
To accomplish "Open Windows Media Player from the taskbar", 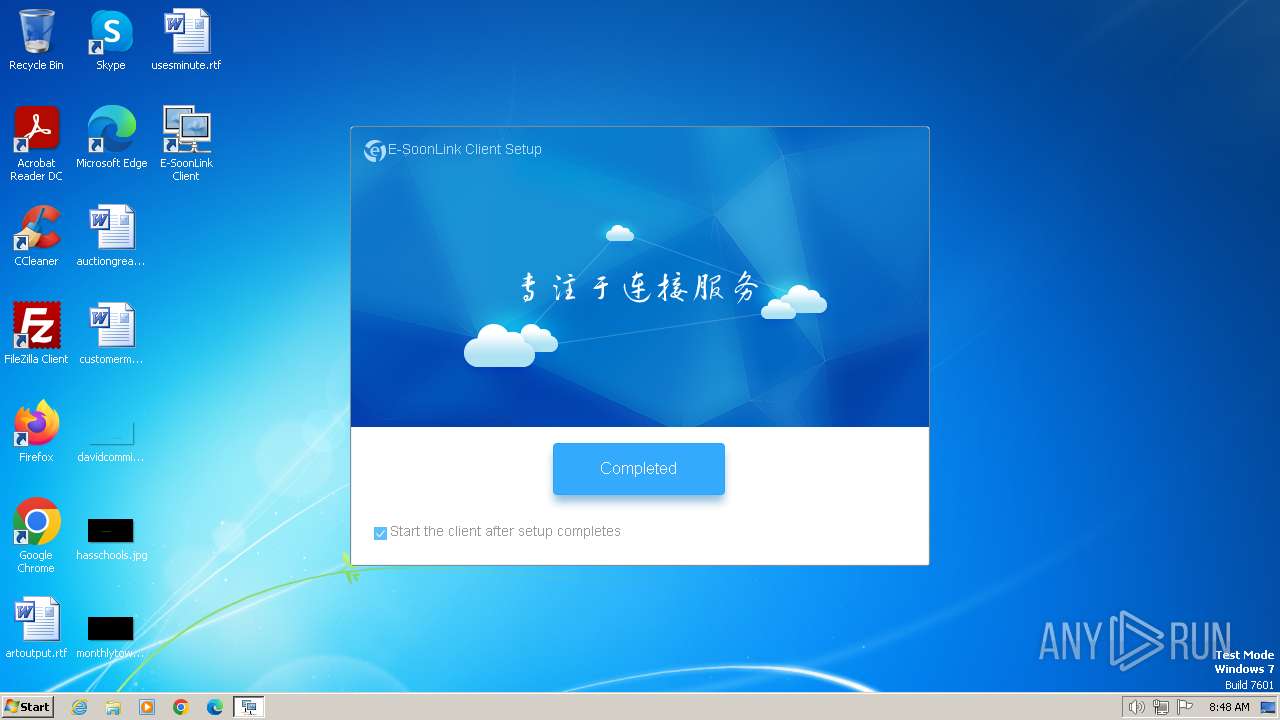I will [147, 707].
